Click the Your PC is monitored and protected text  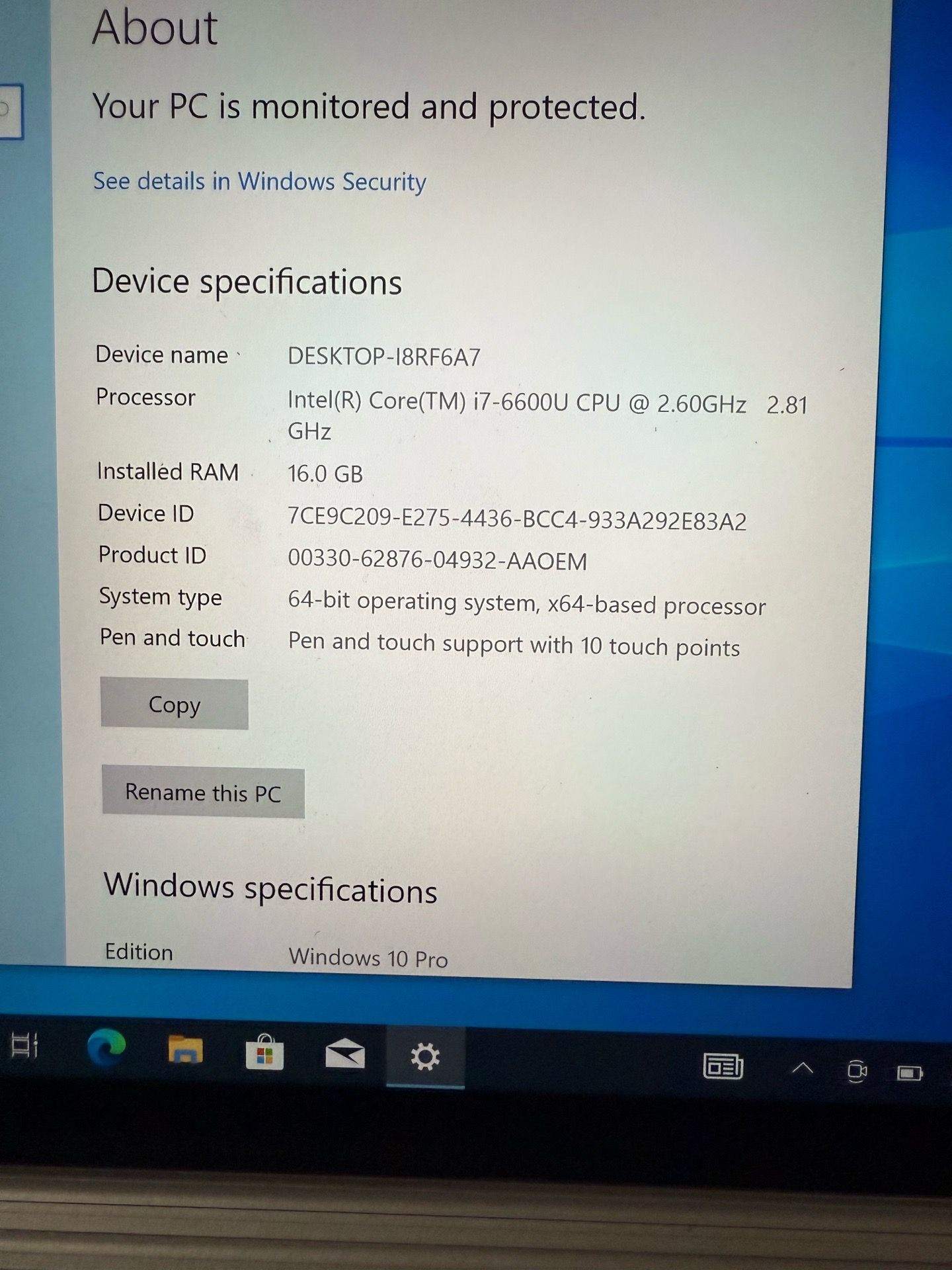369,107
